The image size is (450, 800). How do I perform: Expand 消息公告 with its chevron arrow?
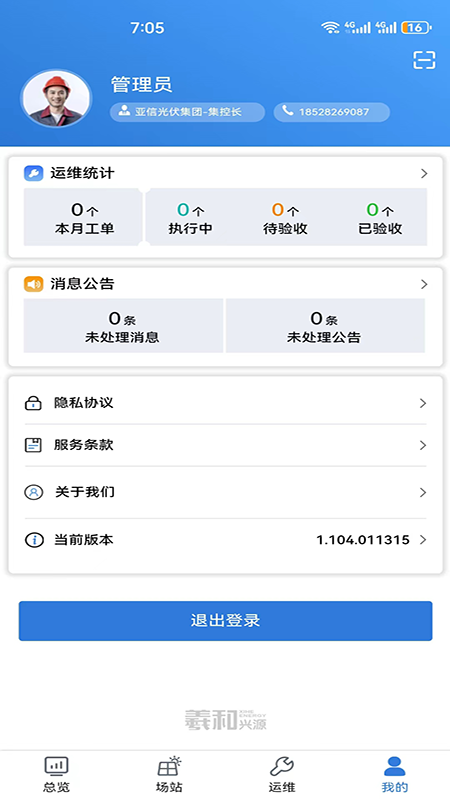424,284
